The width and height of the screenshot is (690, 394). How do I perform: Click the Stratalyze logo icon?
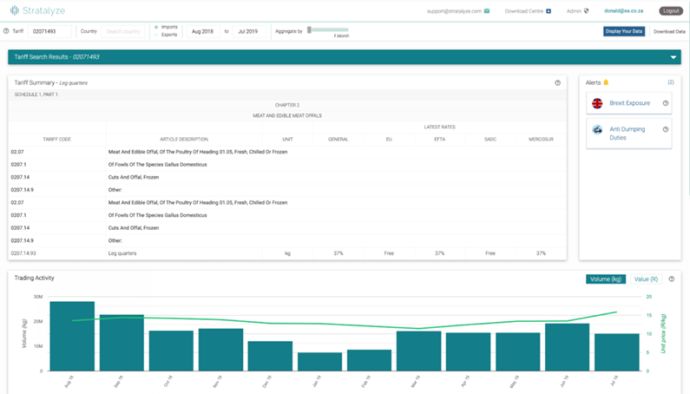point(15,10)
